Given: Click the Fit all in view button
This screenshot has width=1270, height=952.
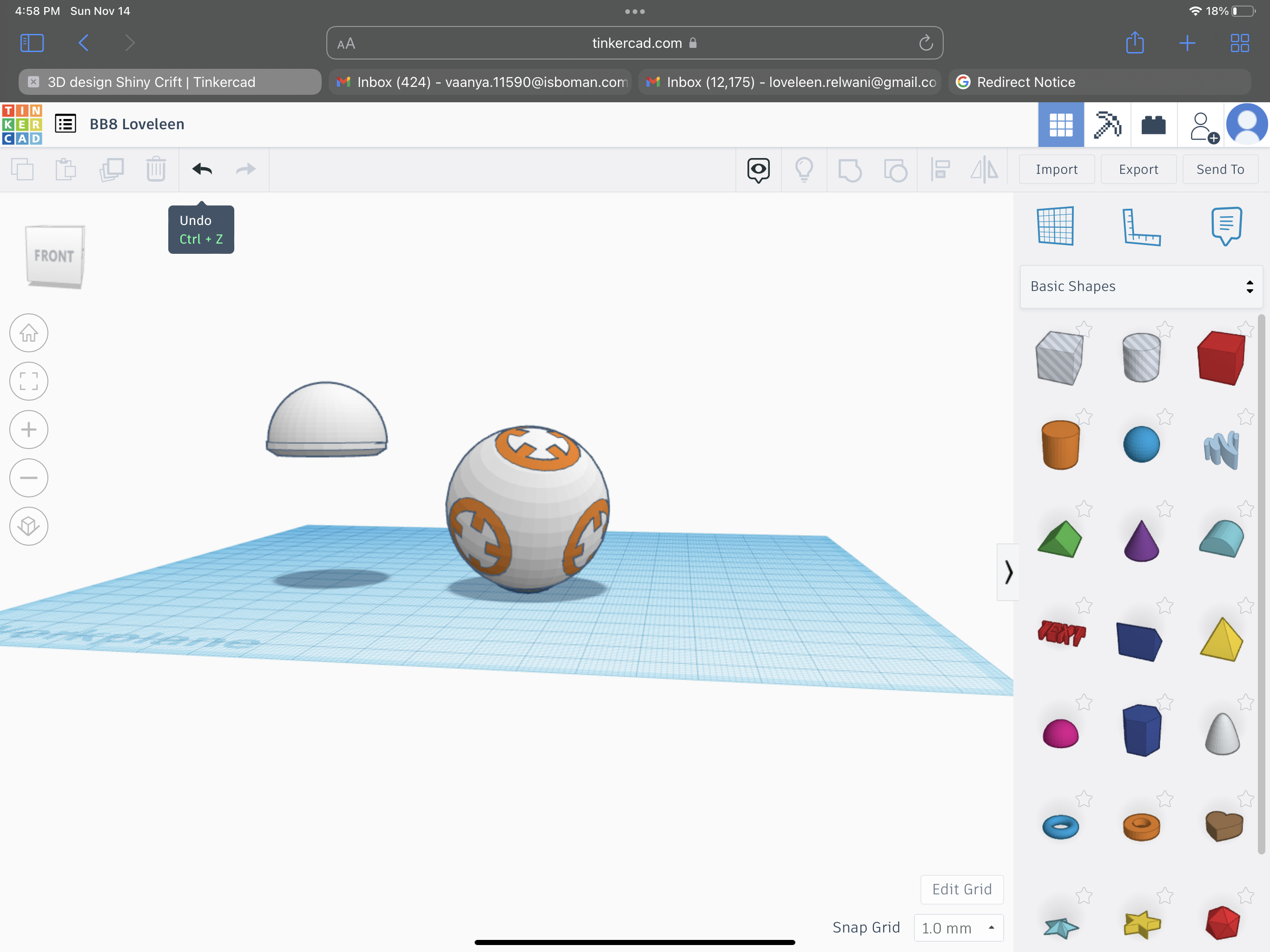Looking at the screenshot, I should pyautogui.click(x=29, y=381).
